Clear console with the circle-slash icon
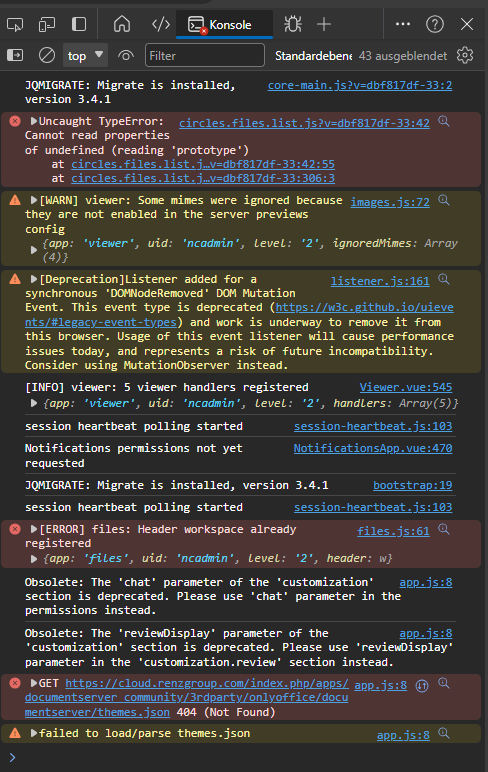Image resolution: width=488 pixels, height=772 pixels. coord(47,55)
